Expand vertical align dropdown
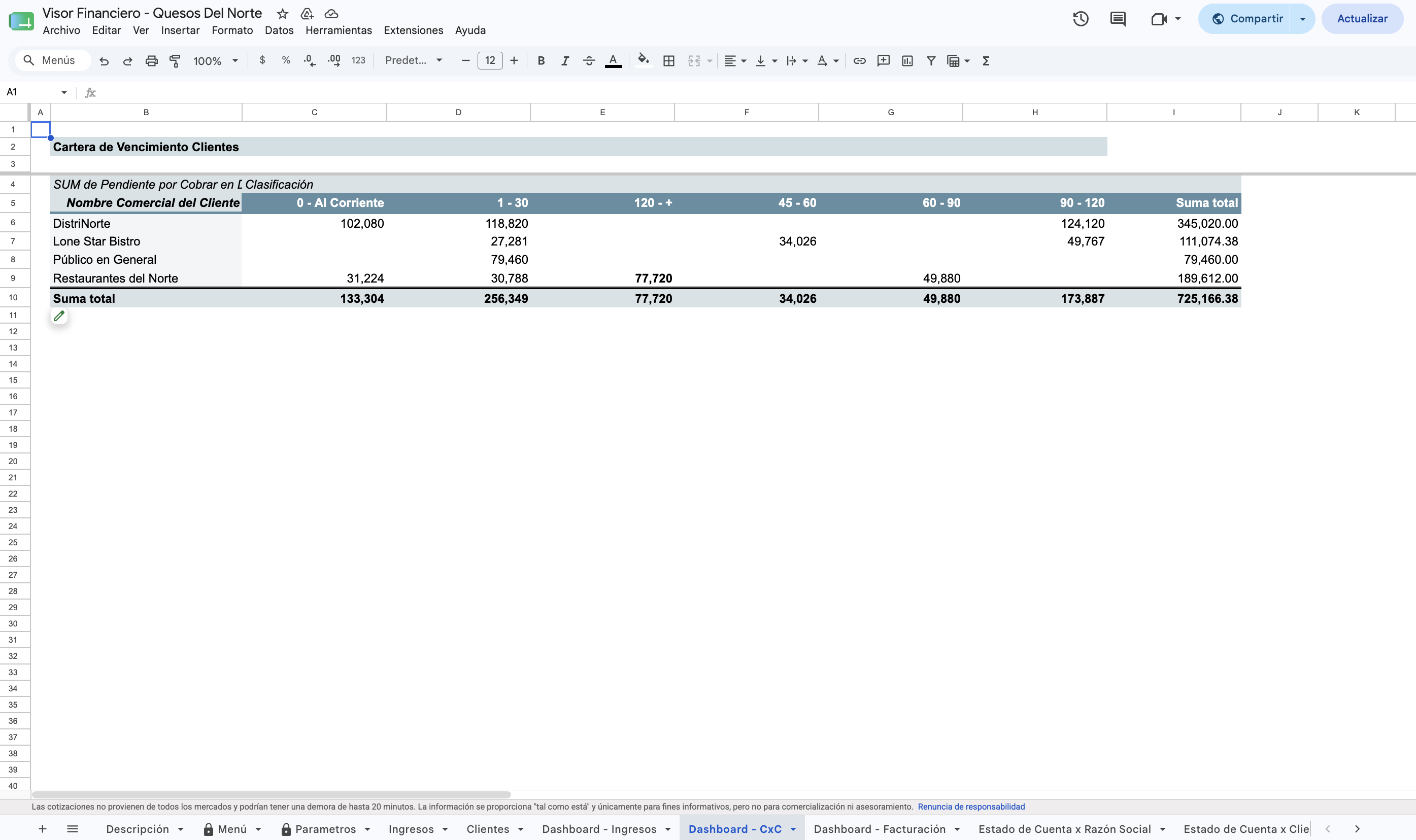 coord(774,60)
